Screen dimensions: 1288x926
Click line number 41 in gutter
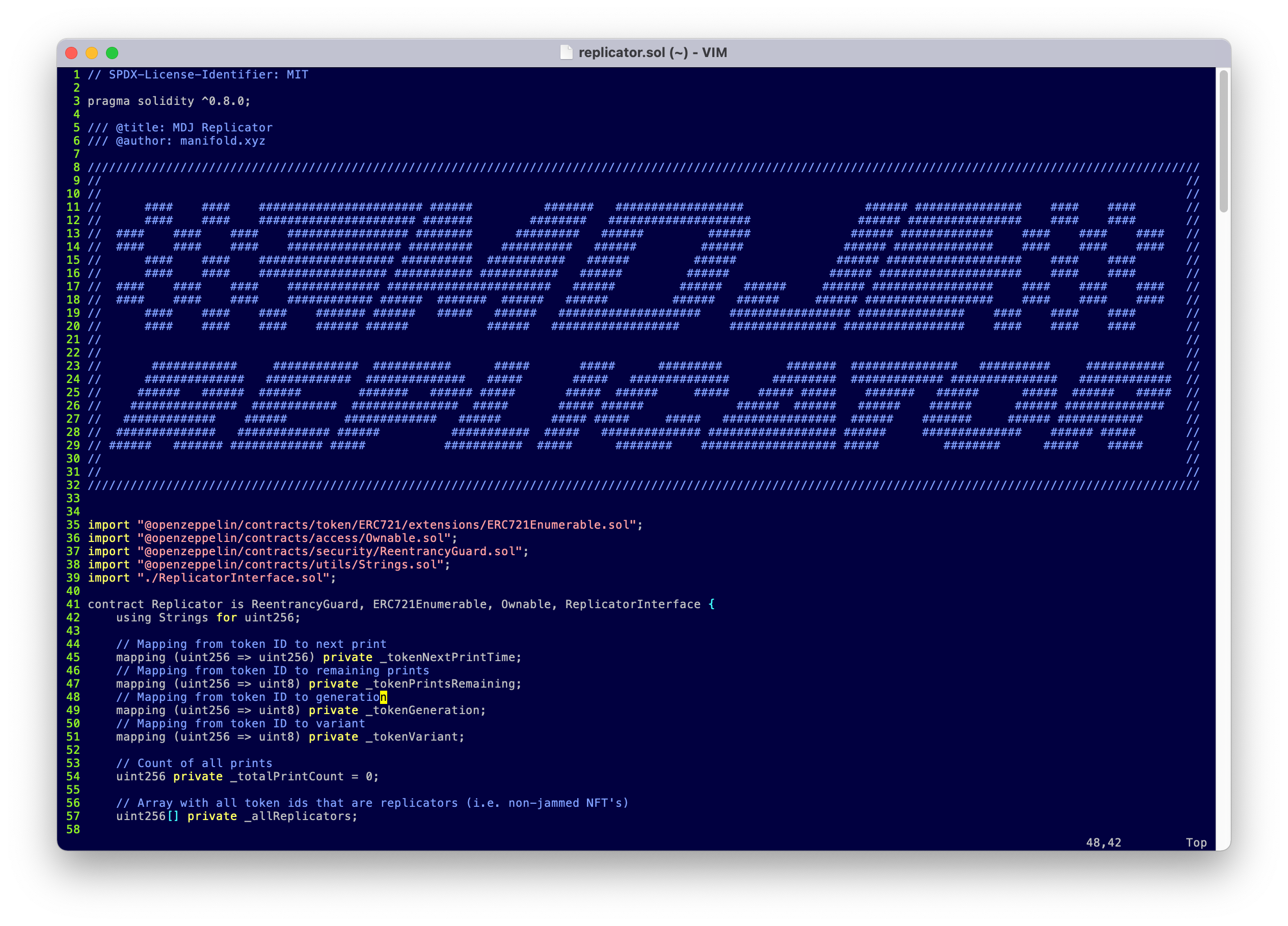coord(73,604)
